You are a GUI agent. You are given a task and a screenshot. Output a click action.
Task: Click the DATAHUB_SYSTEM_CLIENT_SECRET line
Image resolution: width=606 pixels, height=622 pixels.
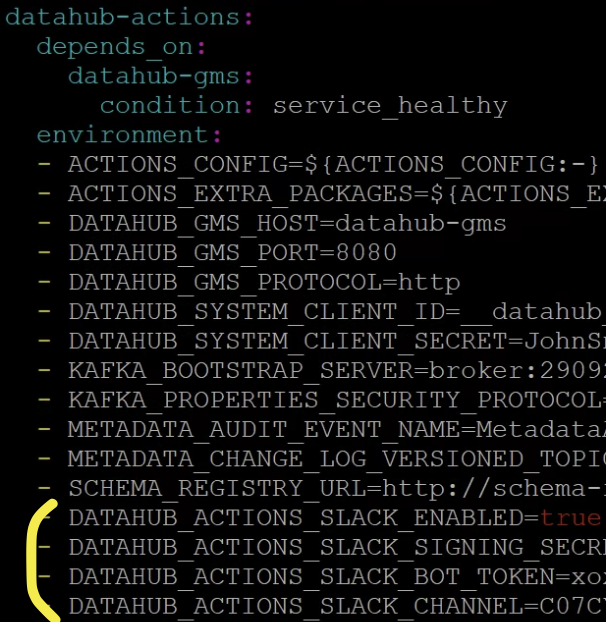click(x=337, y=342)
